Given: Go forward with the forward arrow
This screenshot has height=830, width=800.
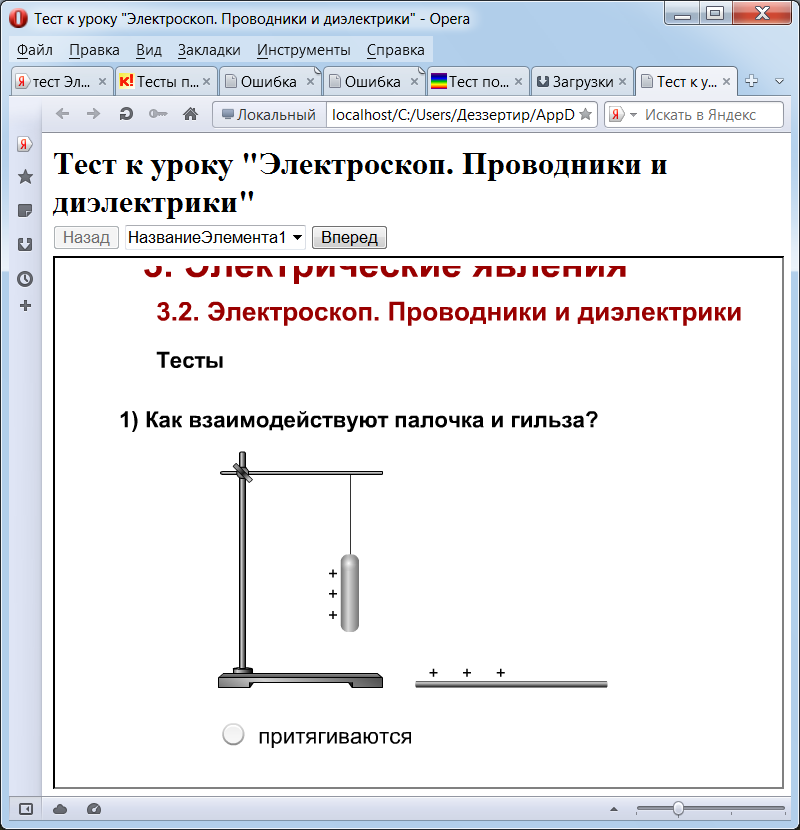Looking at the screenshot, I should pos(93,114).
